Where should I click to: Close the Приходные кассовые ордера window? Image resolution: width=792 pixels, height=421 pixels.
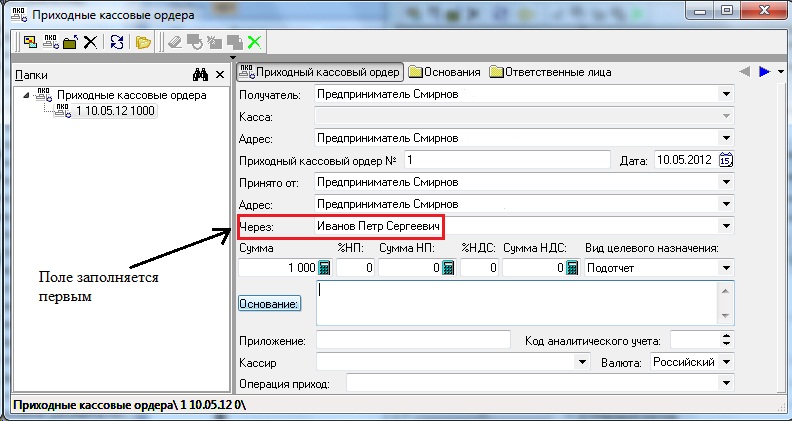coord(766,10)
